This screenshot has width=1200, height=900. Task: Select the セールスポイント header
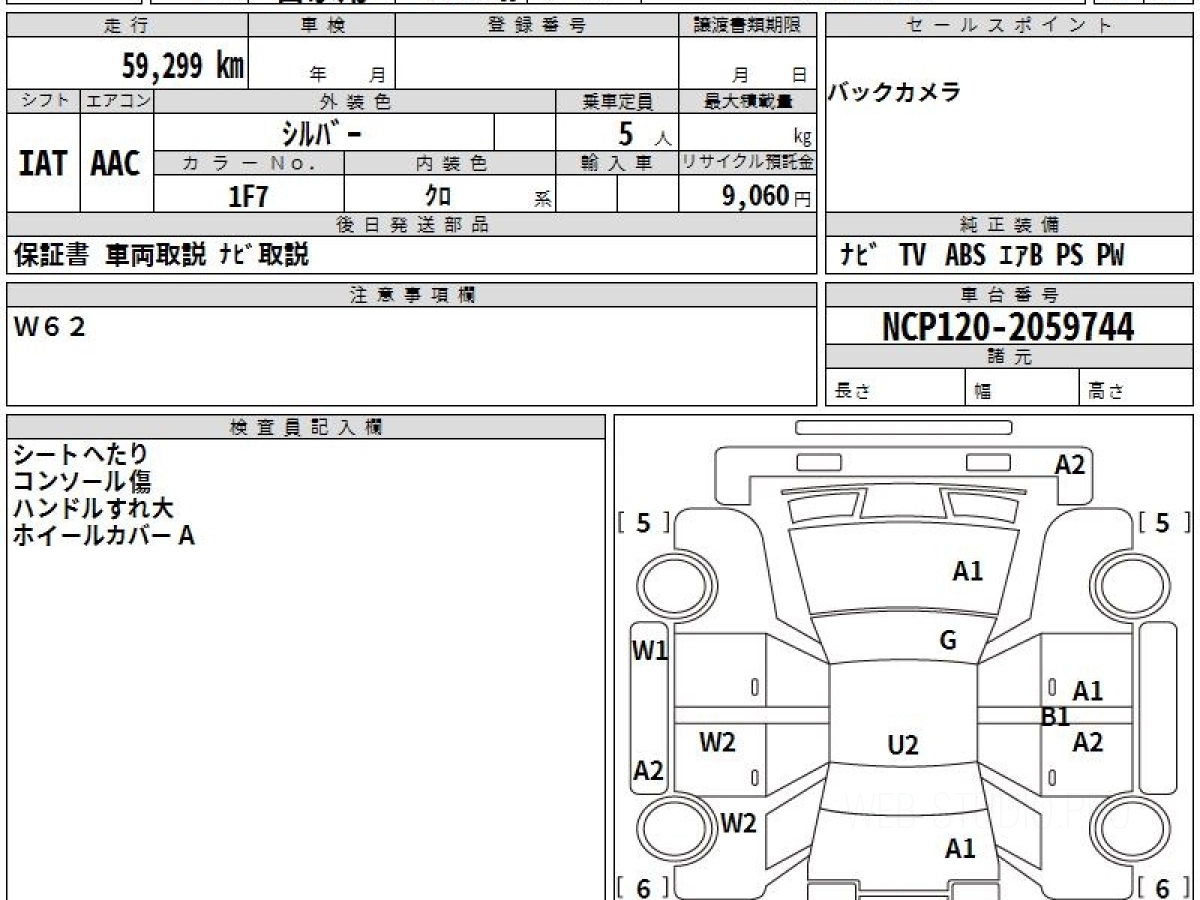[1009, 26]
